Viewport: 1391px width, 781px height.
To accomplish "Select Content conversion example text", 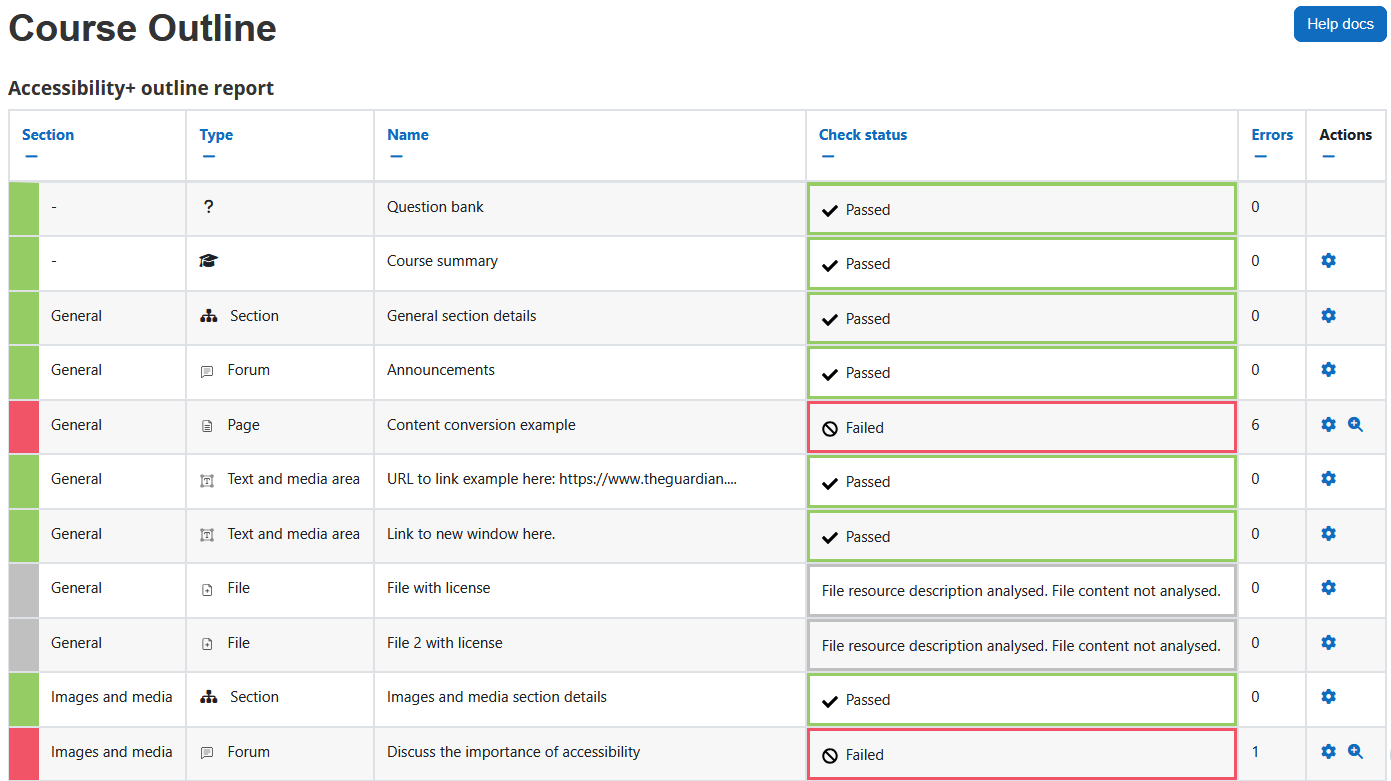I will 481,425.
